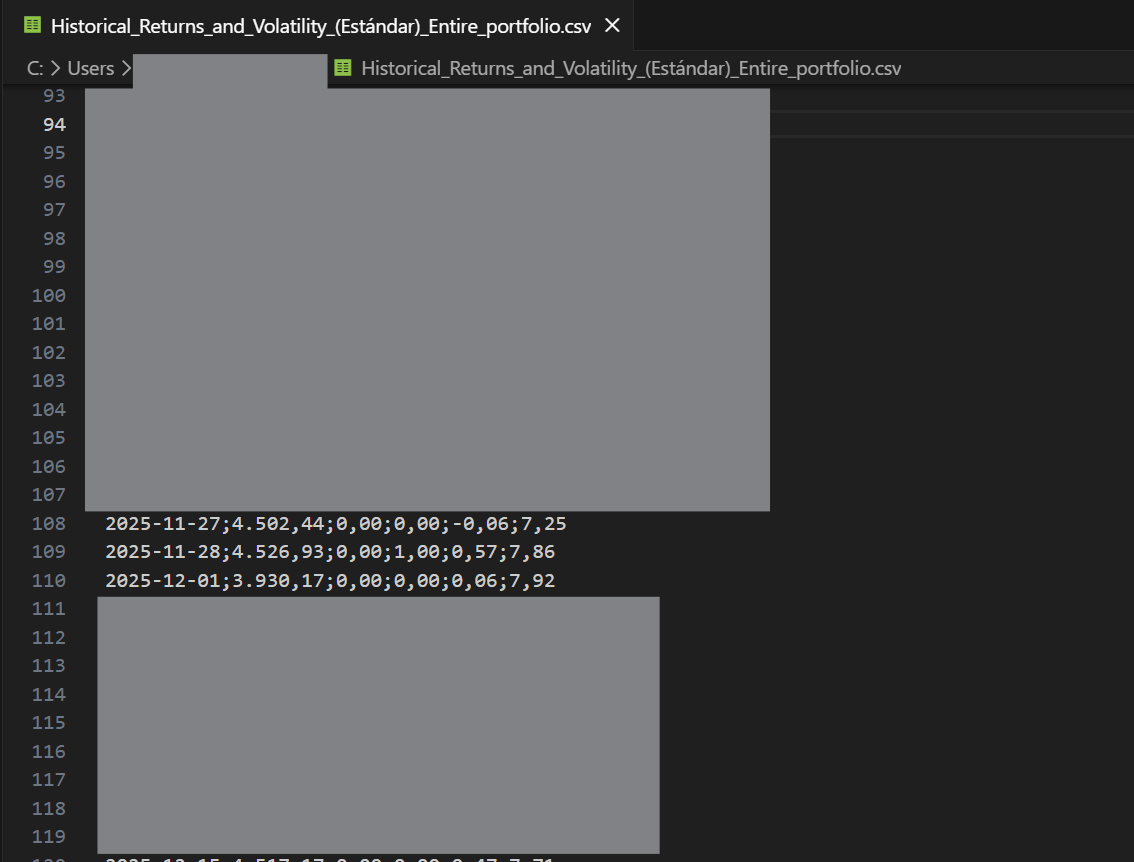Close the Historical_Returns_and_Volatility CSV tab
Viewport: 1134px width, 862px height.
click(x=612, y=26)
